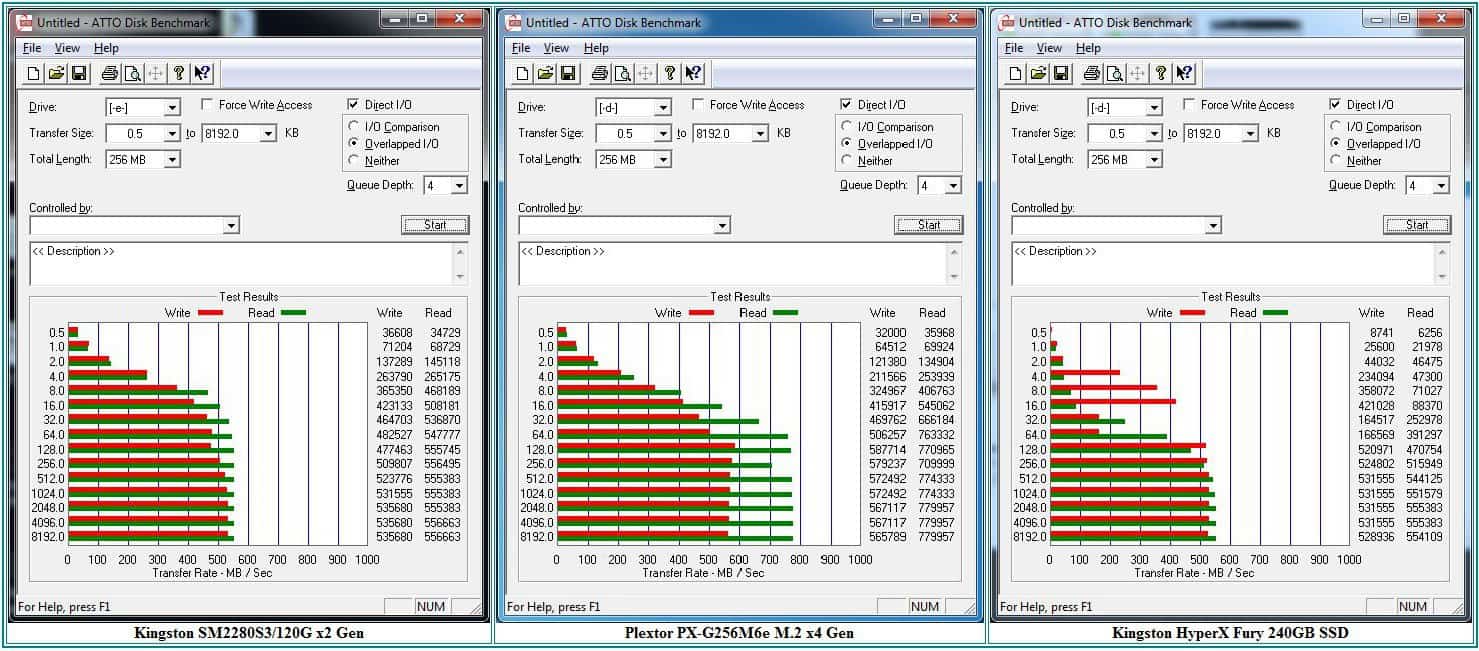
Task: Click the context help arrow icon, left window
Action: [202, 73]
